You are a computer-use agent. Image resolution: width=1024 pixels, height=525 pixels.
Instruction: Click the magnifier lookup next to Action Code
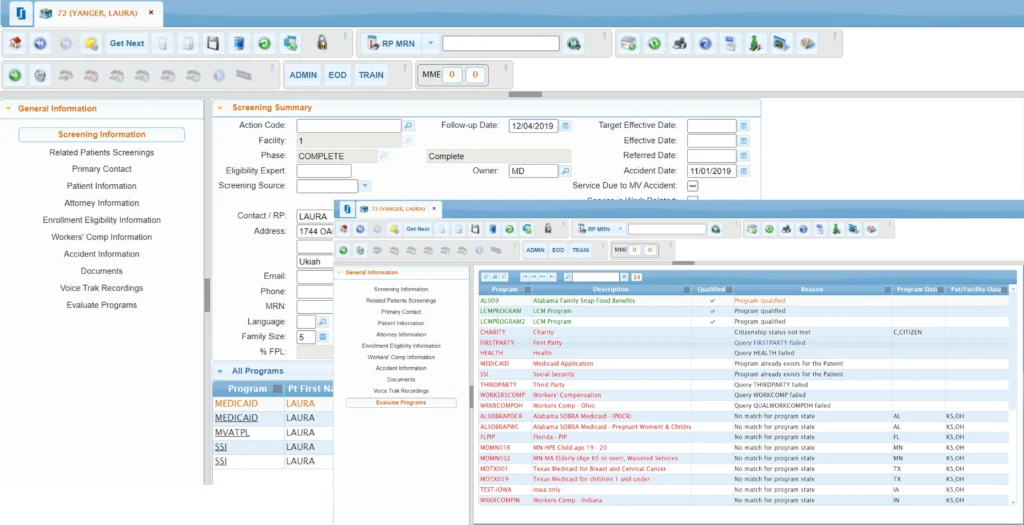click(x=408, y=125)
